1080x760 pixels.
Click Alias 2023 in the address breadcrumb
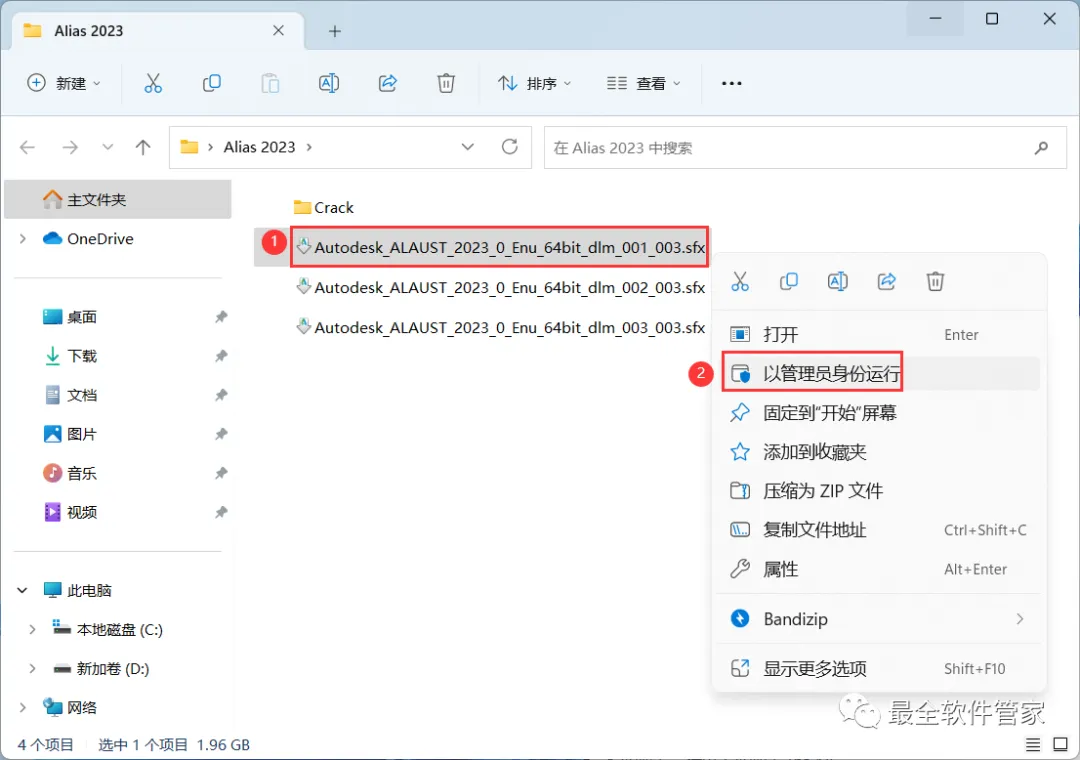coord(260,147)
